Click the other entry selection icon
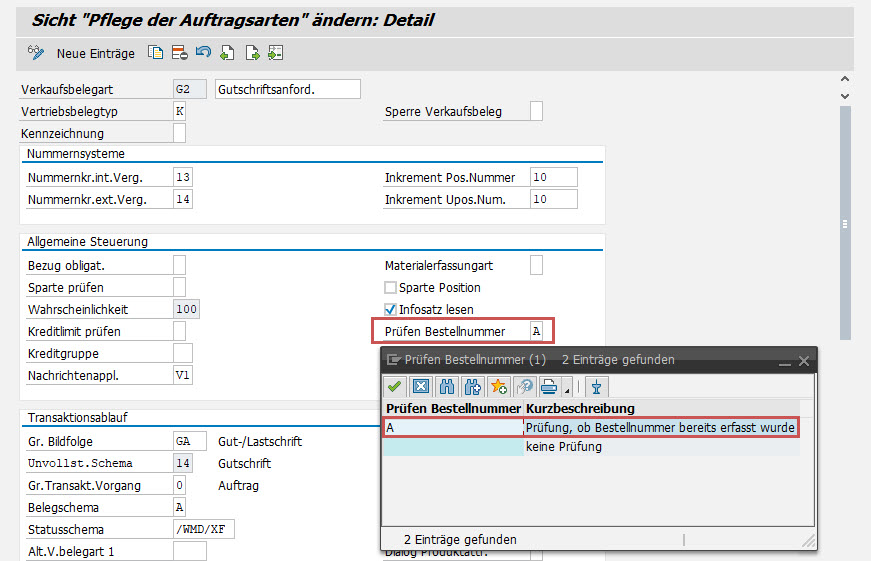 [x=276, y=53]
